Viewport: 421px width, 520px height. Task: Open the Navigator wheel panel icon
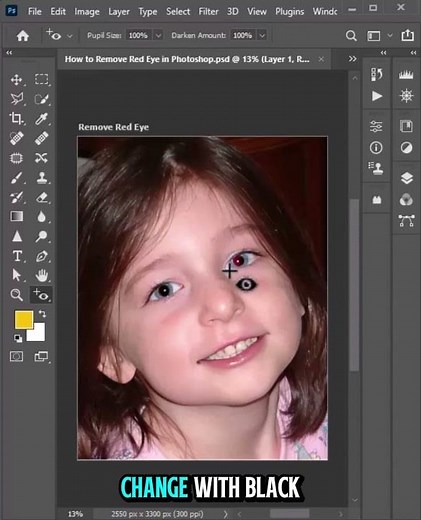(x=406, y=96)
